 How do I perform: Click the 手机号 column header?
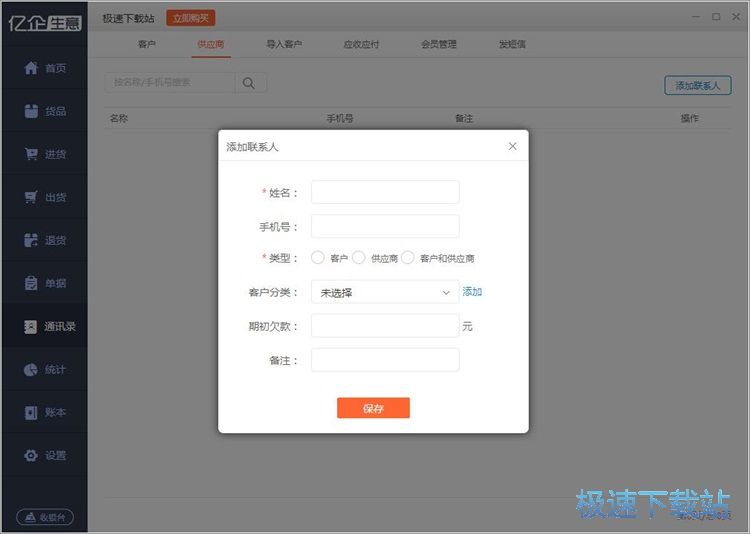point(340,118)
